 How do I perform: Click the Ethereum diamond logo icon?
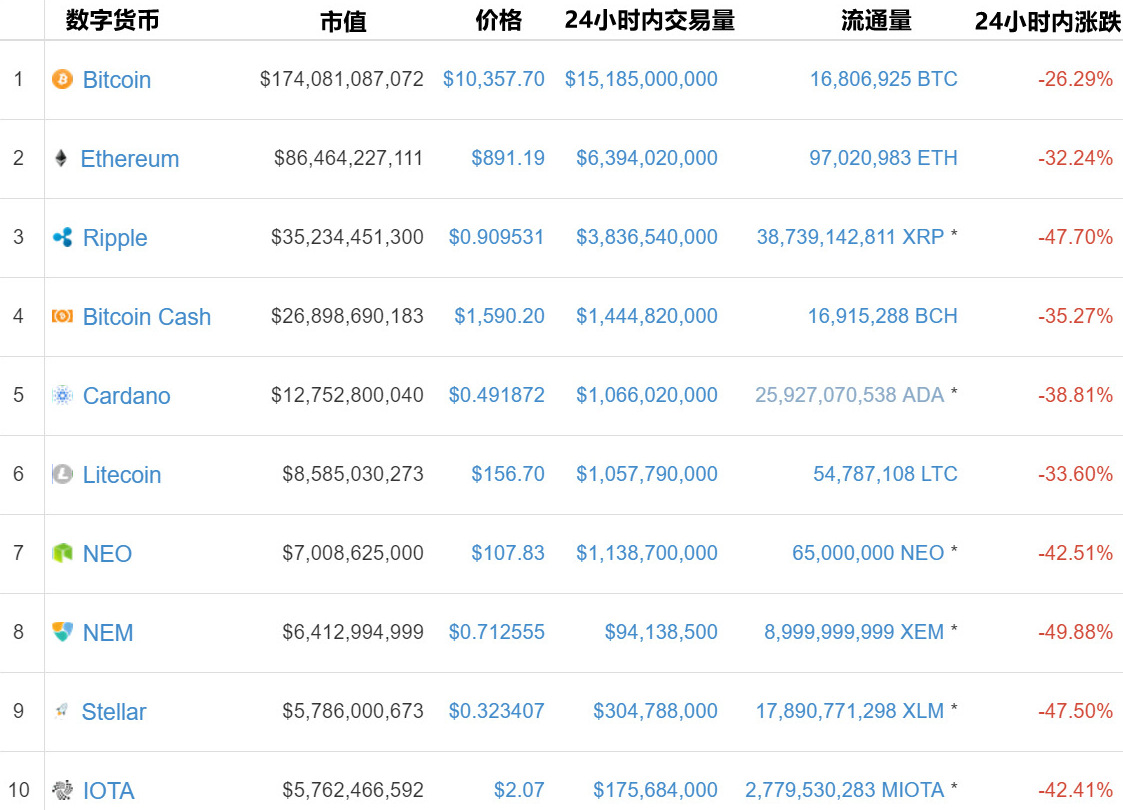point(61,158)
